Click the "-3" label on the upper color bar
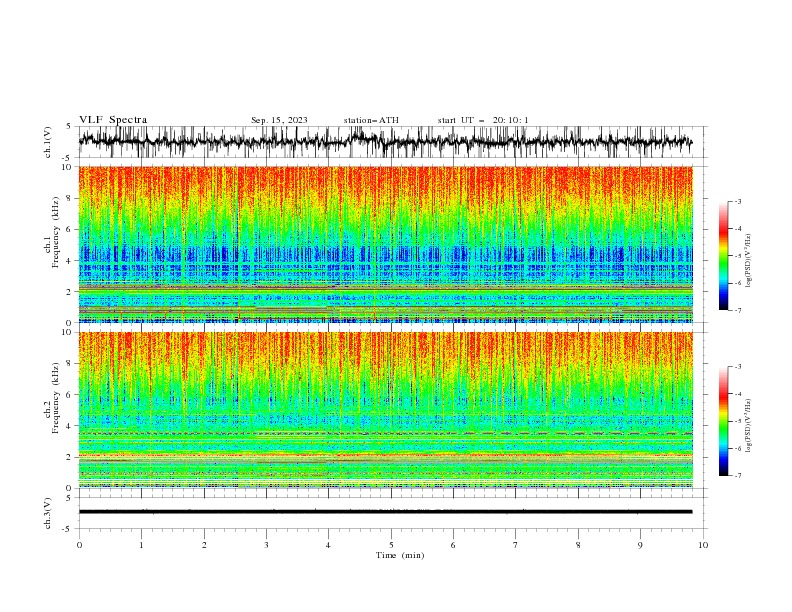This screenshot has height=612, width=792. [738, 201]
